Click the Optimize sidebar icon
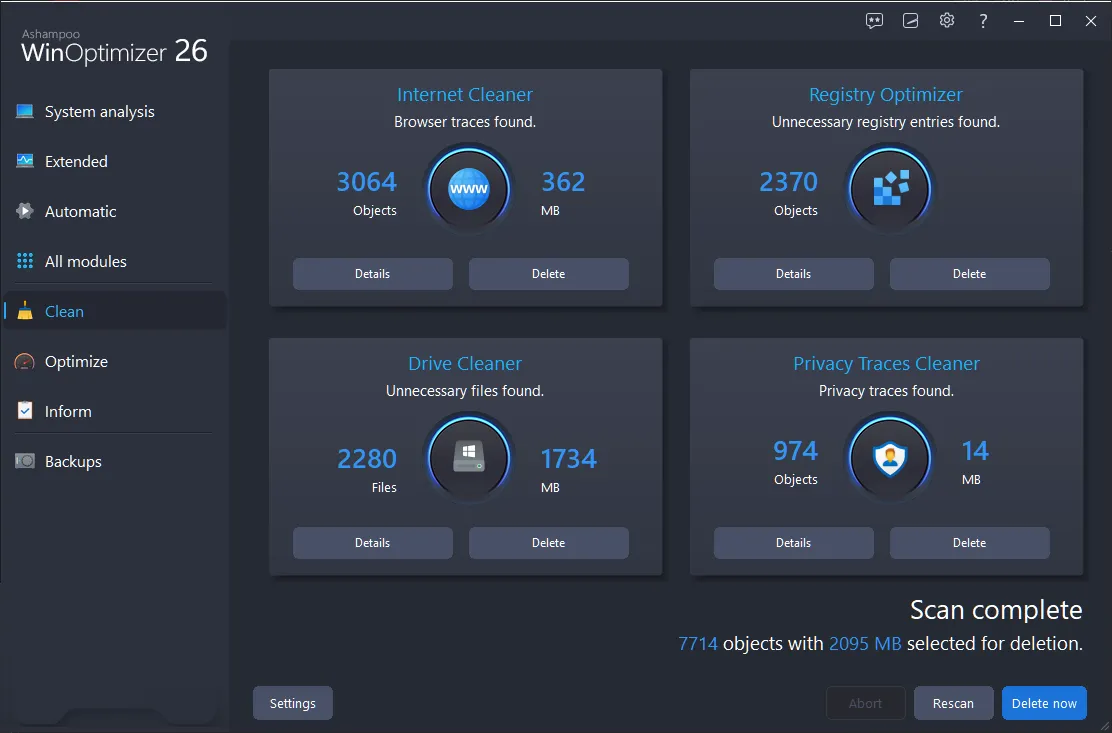This screenshot has height=733, width=1112. (24, 361)
